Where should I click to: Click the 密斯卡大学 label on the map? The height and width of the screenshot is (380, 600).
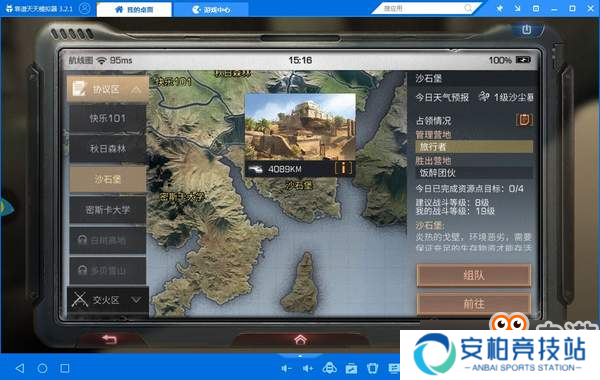(x=183, y=197)
